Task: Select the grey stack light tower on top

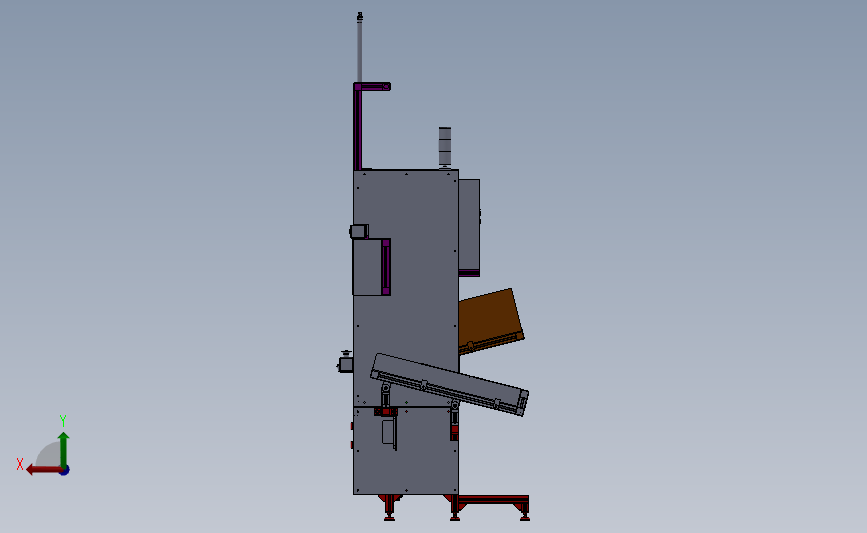Action: [x=445, y=147]
